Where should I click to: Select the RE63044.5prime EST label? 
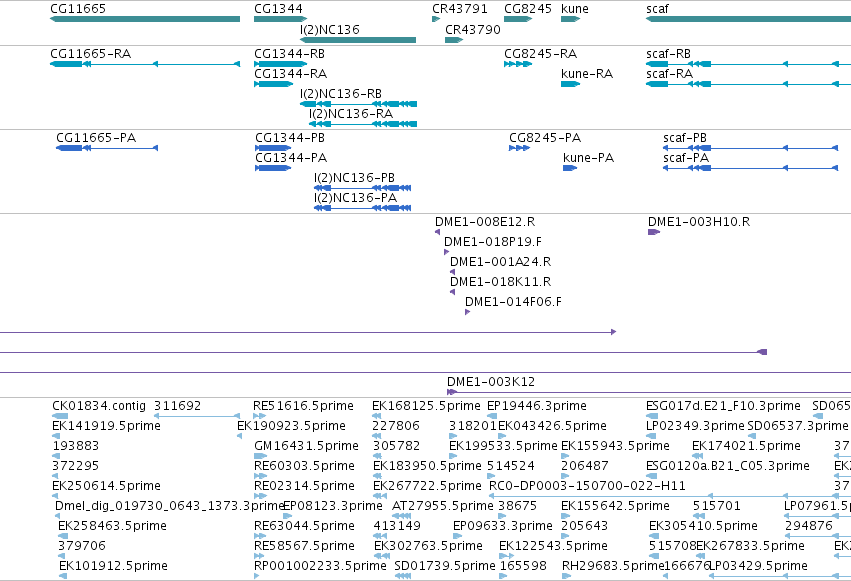coord(304,526)
